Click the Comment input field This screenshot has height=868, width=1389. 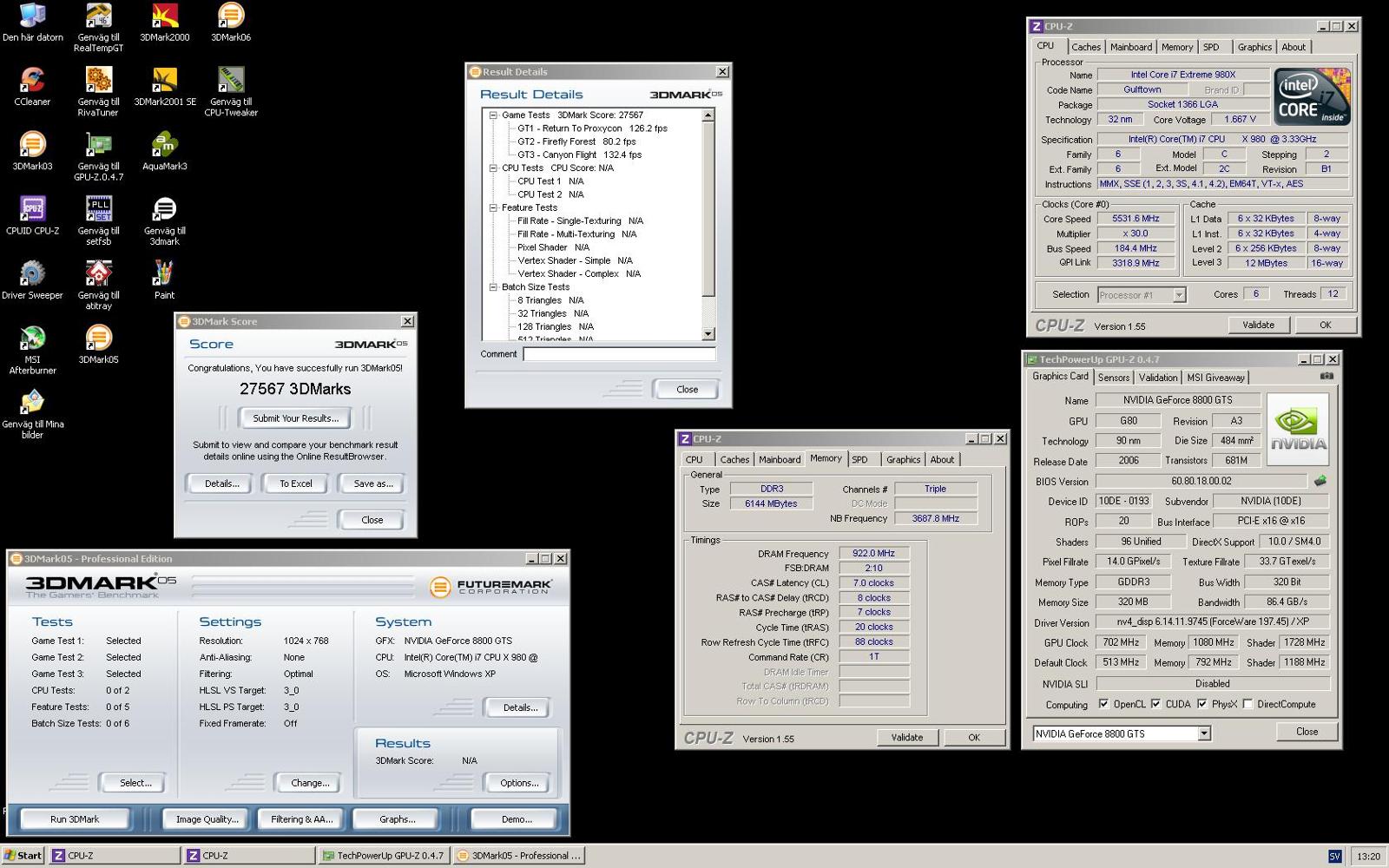pos(619,354)
